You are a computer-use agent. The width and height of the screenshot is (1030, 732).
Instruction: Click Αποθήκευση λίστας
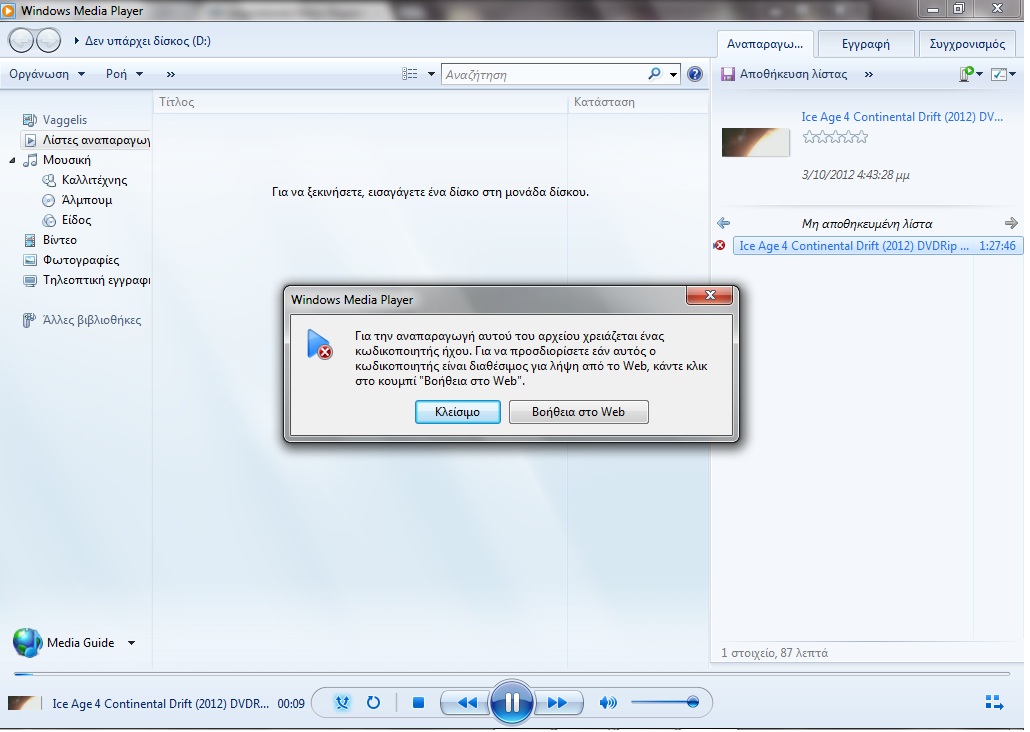click(x=794, y=74)
